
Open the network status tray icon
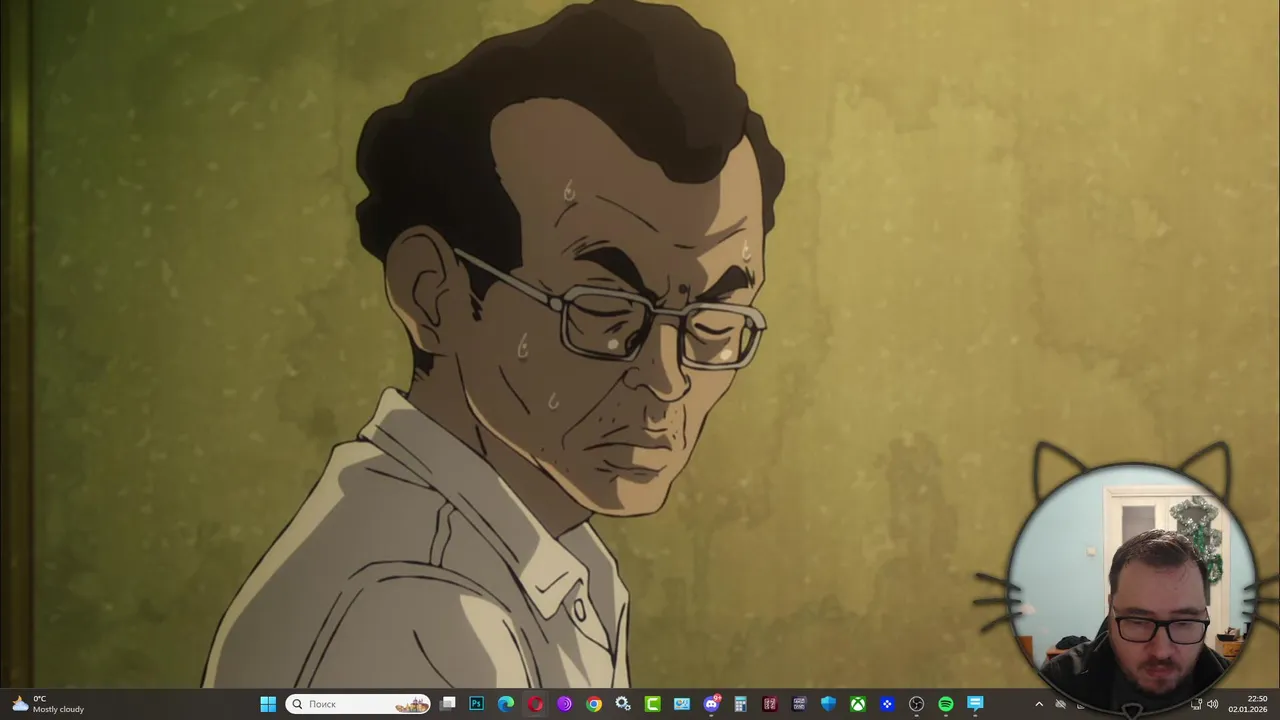[x=1197, y=704]
